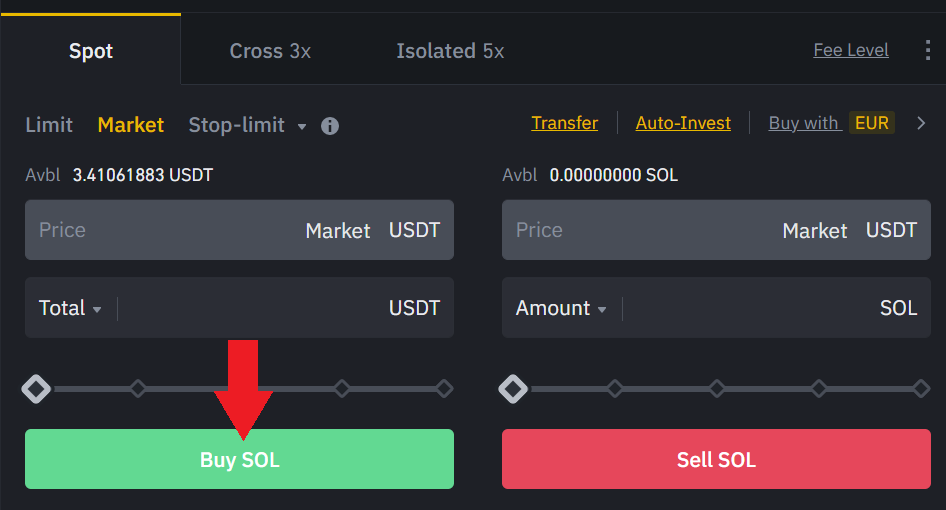The width and height of the screenshot is (946, 510).
Task: Switch to the Spot tab
Action: 91,51
